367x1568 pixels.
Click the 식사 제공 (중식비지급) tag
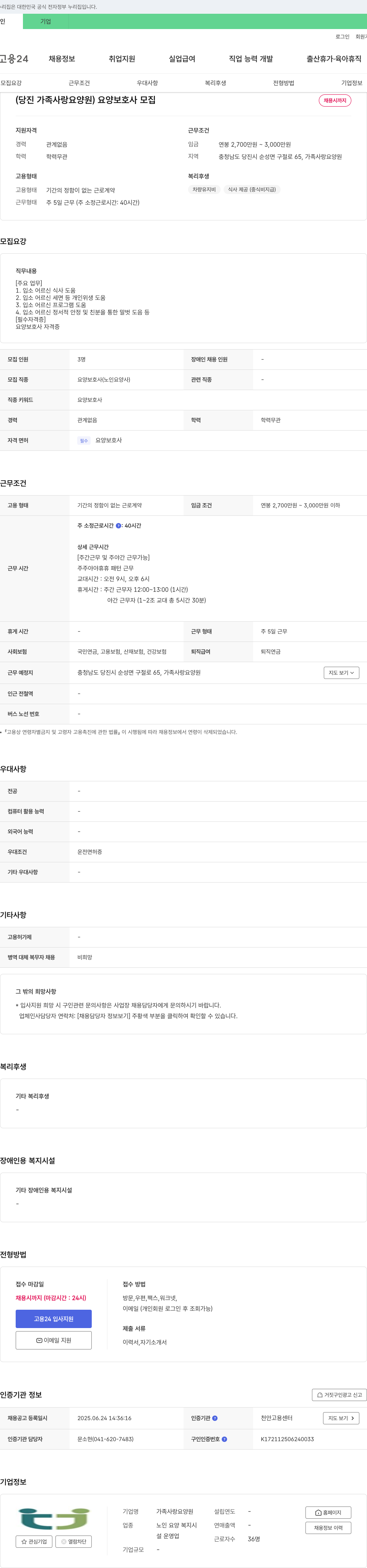[252, 189]
